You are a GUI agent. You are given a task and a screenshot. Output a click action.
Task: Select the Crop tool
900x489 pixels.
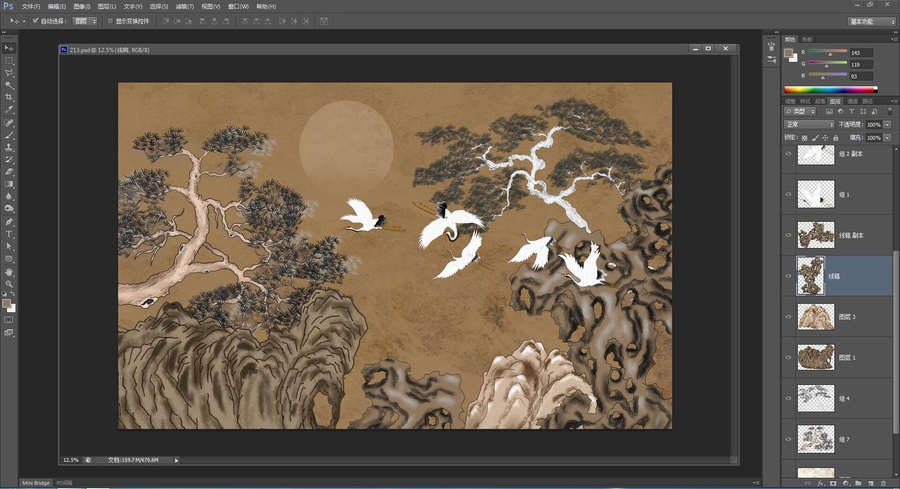pos(9,98)
